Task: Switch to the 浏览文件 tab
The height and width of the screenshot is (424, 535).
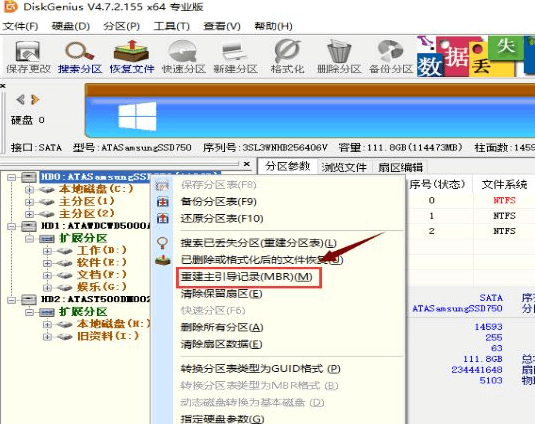Action: pos(344,167)
